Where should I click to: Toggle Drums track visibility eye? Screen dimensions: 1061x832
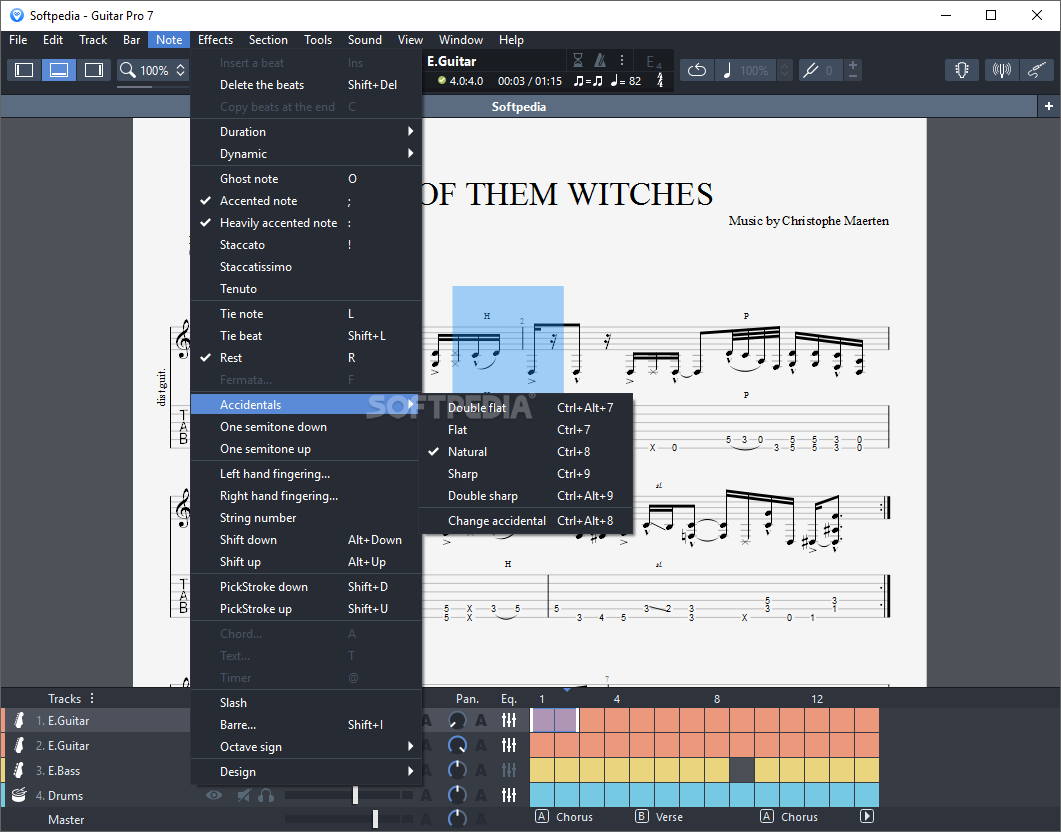(214, 795)
